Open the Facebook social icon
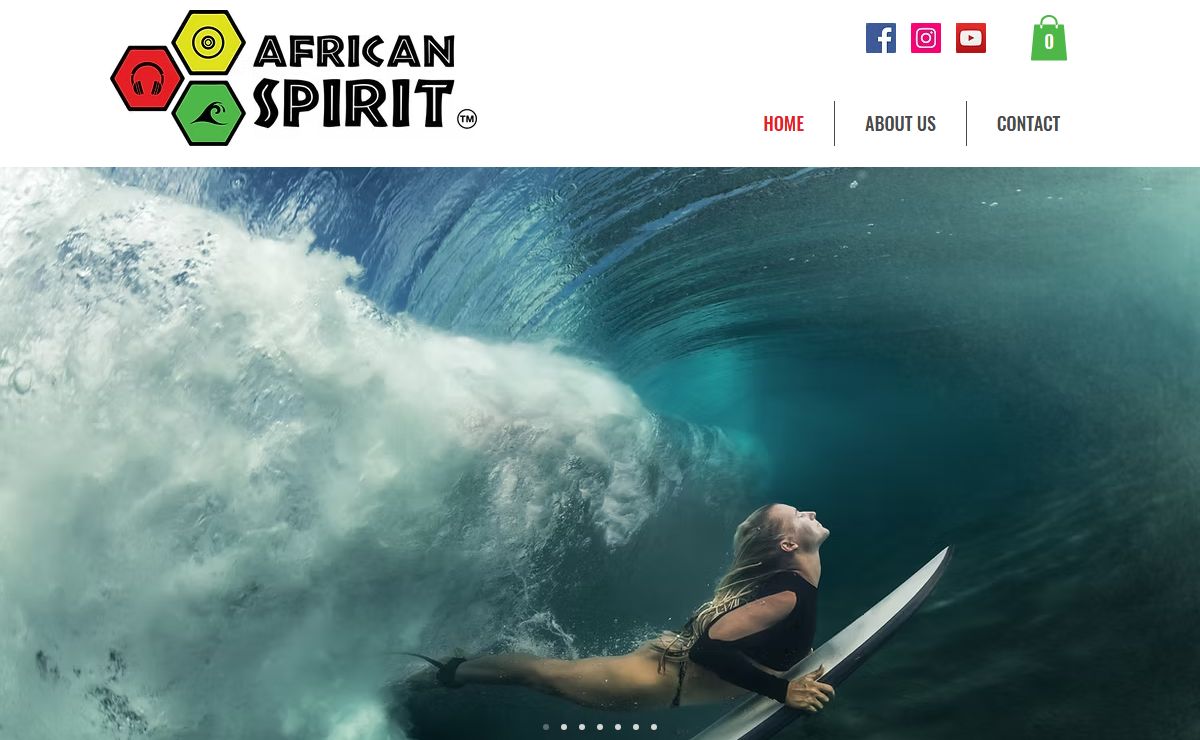The width and height of the screenshot is (1200, 740). click(x=881, y=38)
